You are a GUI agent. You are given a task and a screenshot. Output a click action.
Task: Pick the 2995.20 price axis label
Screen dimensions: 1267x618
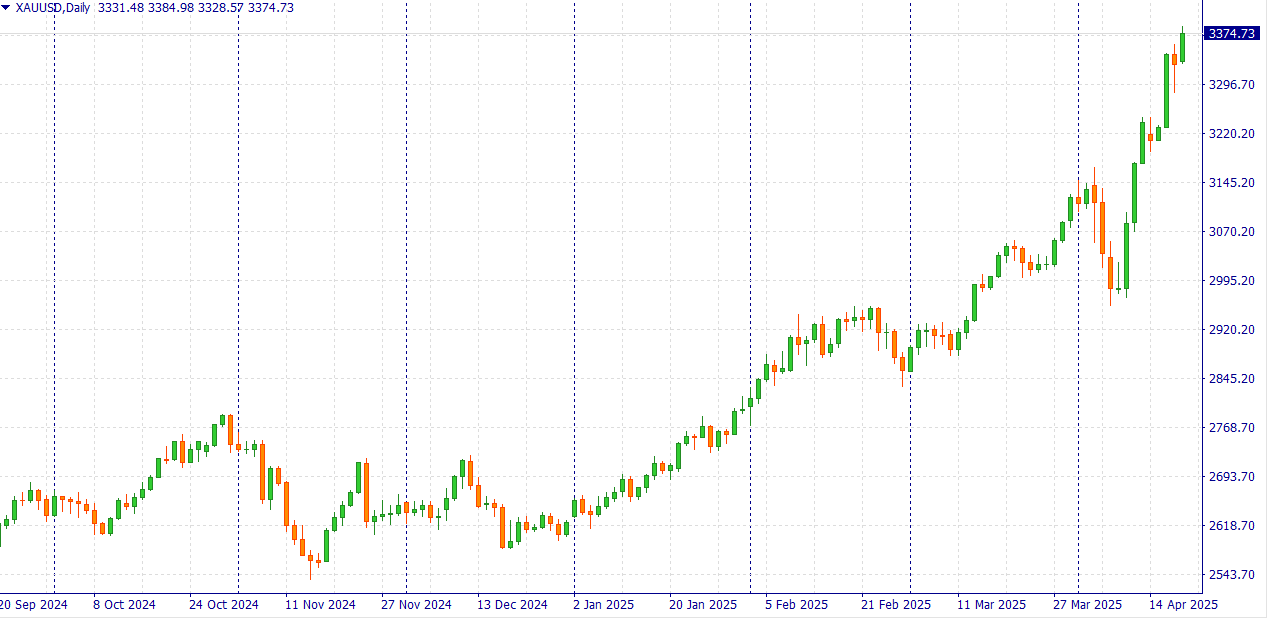point(1231,281)
